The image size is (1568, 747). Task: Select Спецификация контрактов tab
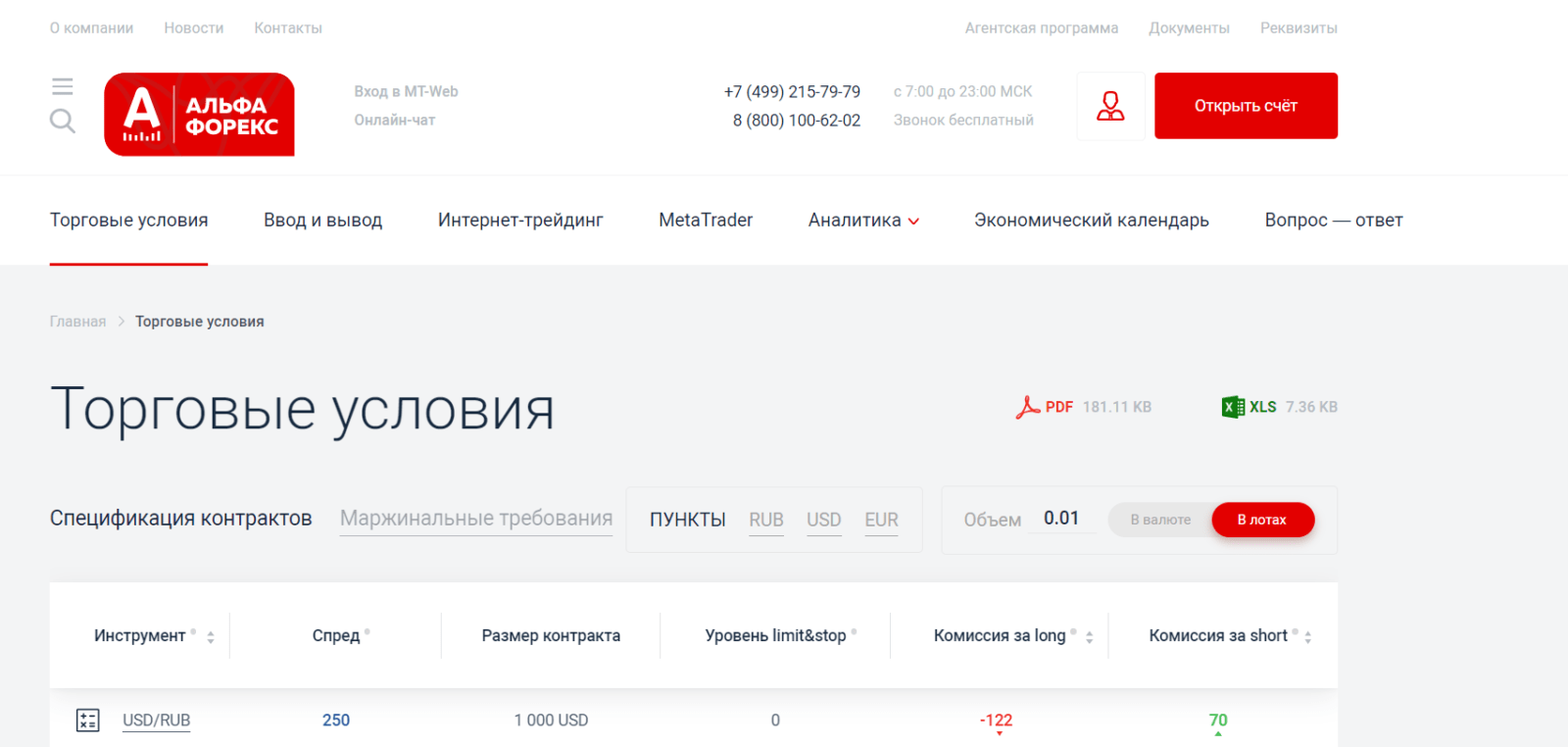click(x=181, y=519)
